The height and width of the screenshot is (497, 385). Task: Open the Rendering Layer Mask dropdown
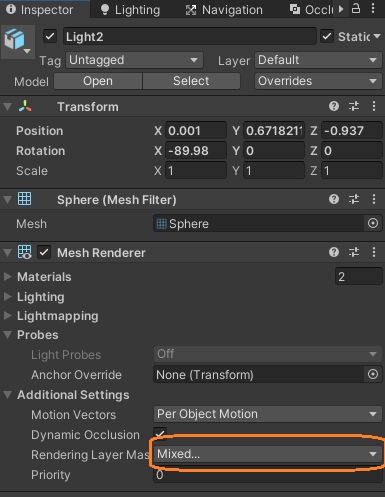point(268,454)
